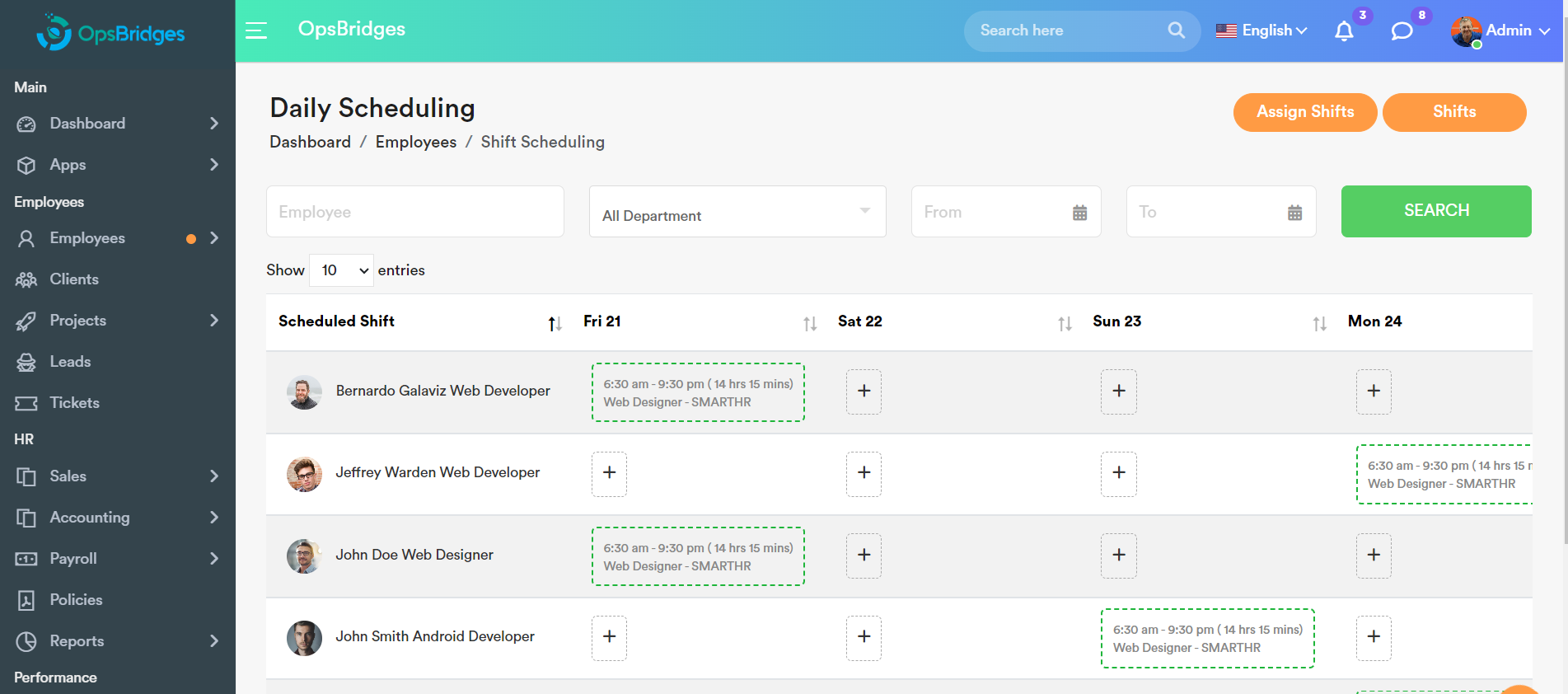This screenshot has width=1568, height=694.
Task: Add shift for John Smith on Sat 22
Action: pos(864,637)
